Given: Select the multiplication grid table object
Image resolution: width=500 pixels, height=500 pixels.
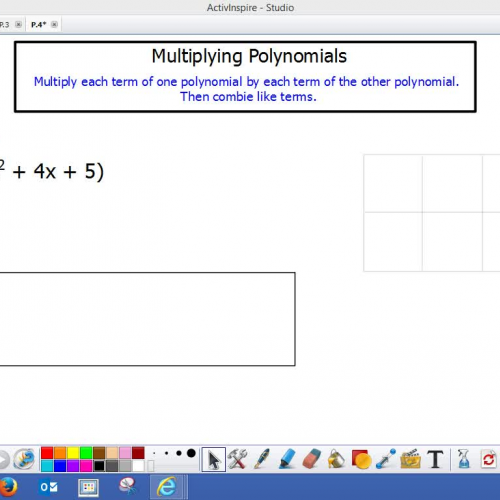Looking at the screenshot, I should coord(432,213).
